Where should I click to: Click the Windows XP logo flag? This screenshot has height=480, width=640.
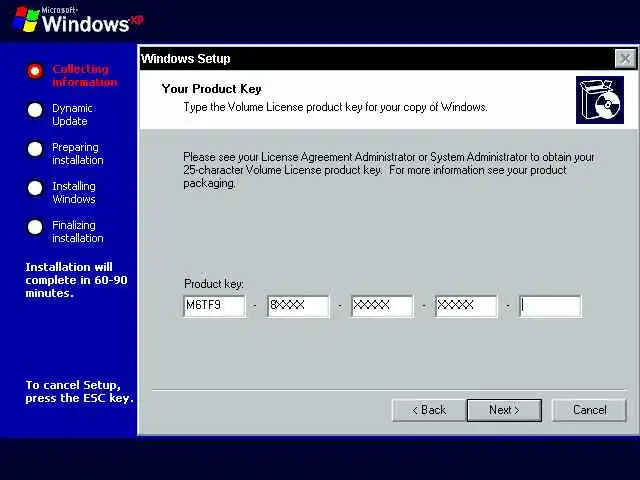(26, 19)
